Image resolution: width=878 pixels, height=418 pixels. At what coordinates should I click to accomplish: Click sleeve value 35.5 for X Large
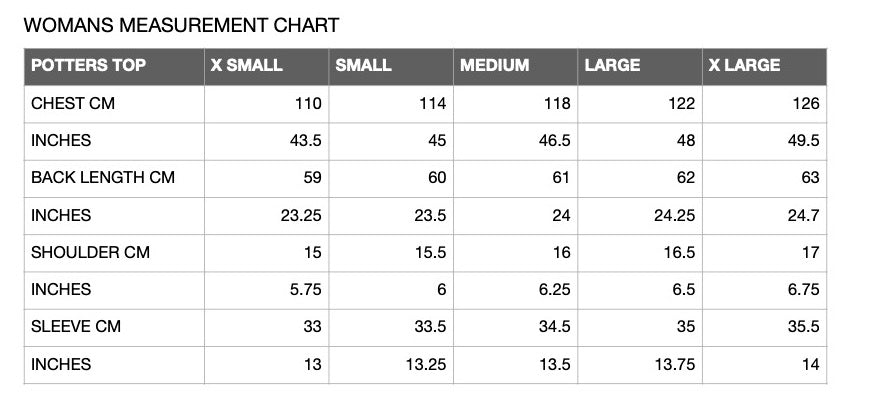tap(804, 327)
